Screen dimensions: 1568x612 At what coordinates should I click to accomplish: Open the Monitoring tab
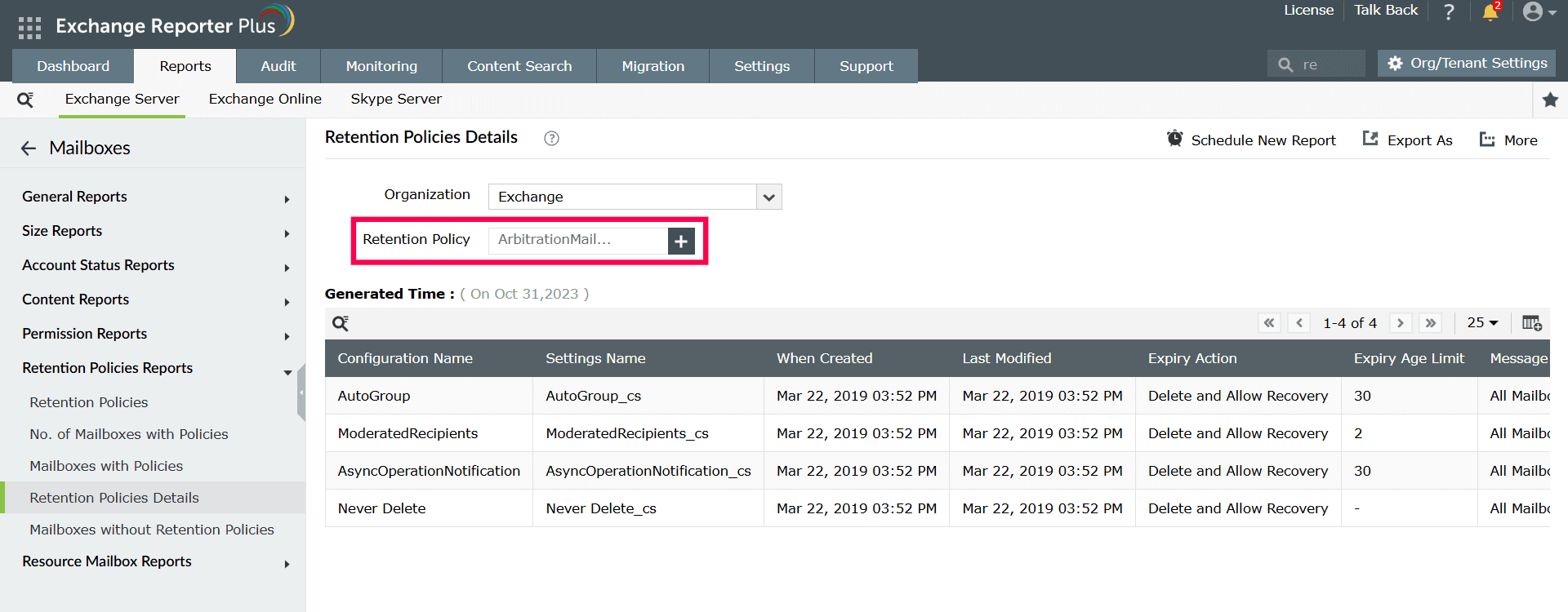click(381, 66)
